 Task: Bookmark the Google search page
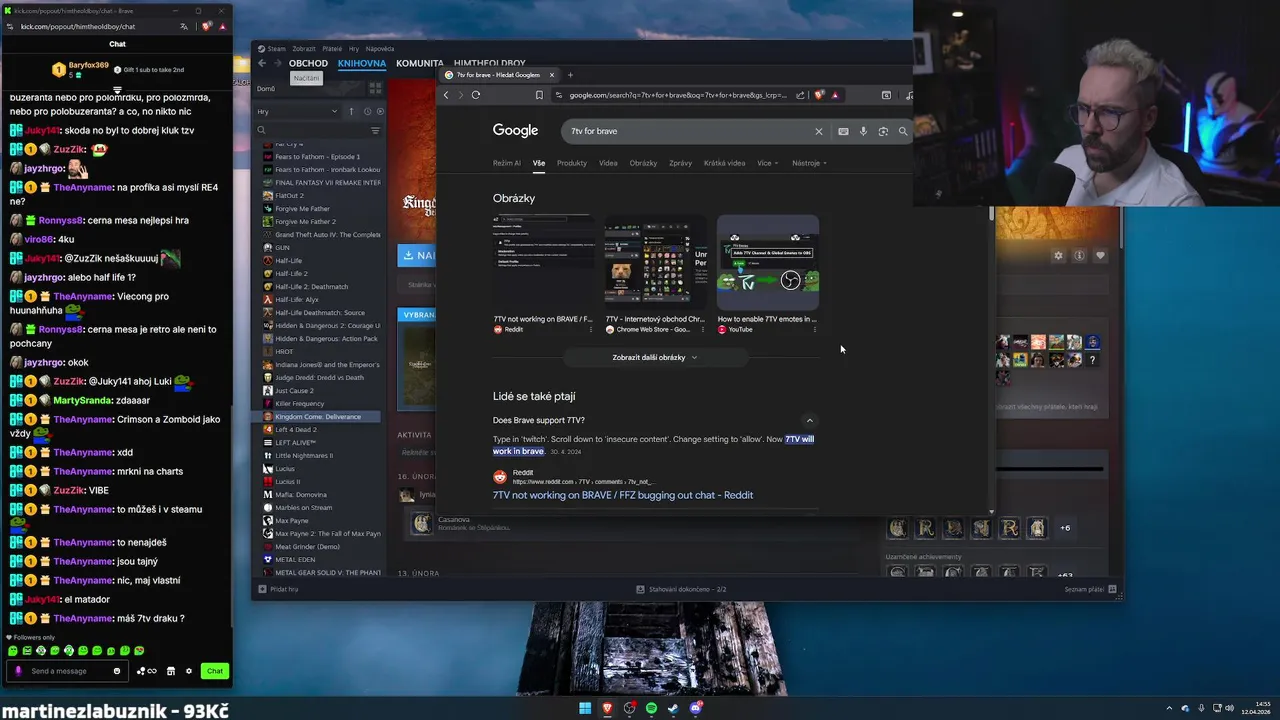click(539, 95)
